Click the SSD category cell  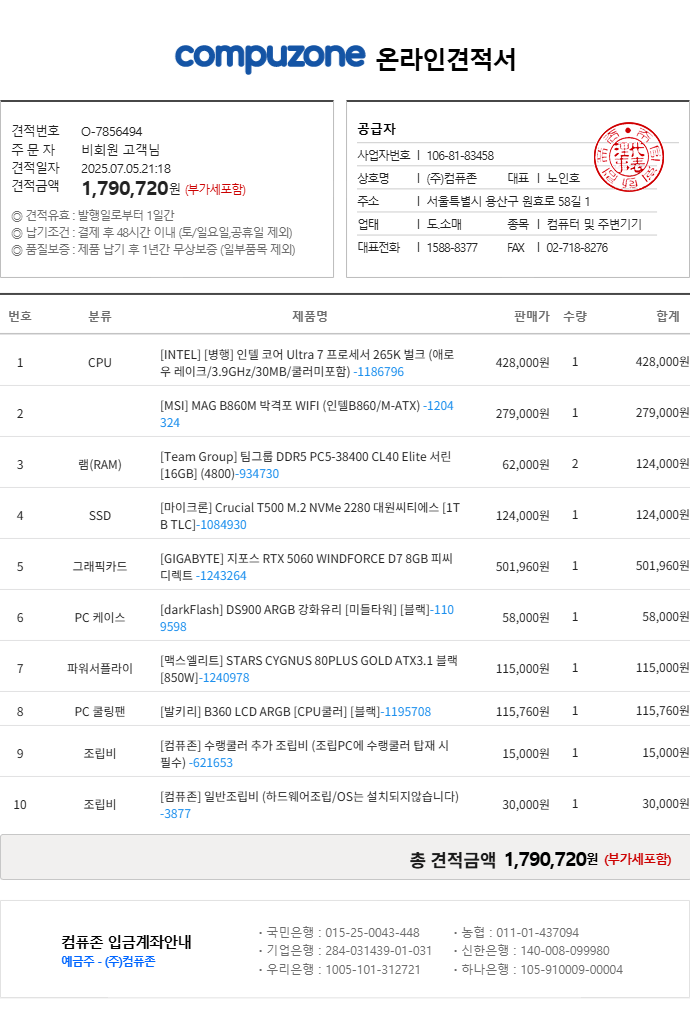click(x=100, y=515)
